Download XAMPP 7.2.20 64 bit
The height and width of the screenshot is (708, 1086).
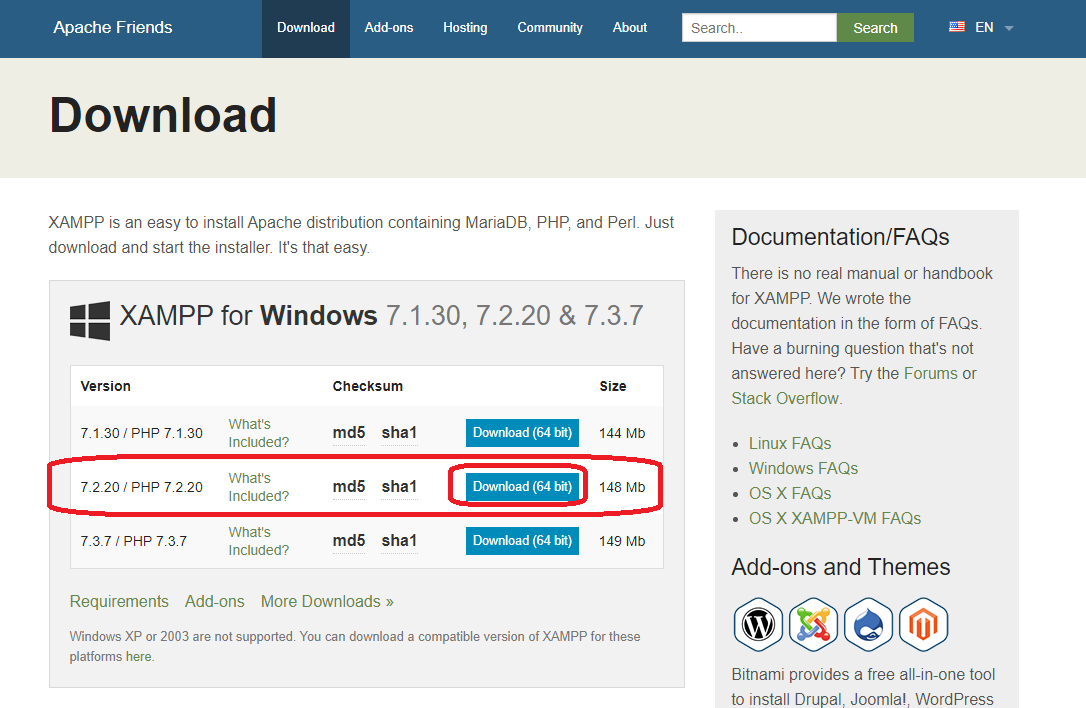(522, 487)
